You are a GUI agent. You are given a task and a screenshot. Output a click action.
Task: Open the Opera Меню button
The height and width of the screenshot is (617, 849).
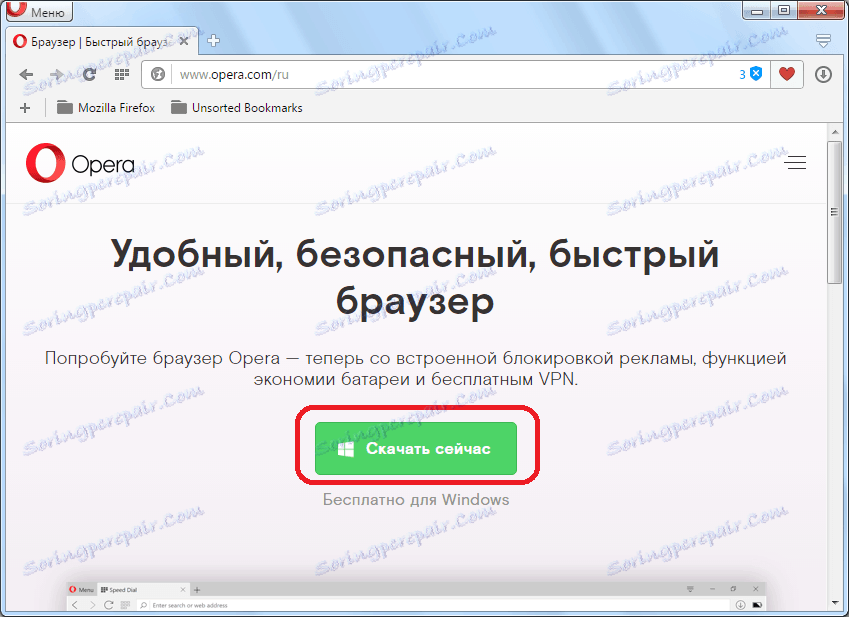coord(39,11)
